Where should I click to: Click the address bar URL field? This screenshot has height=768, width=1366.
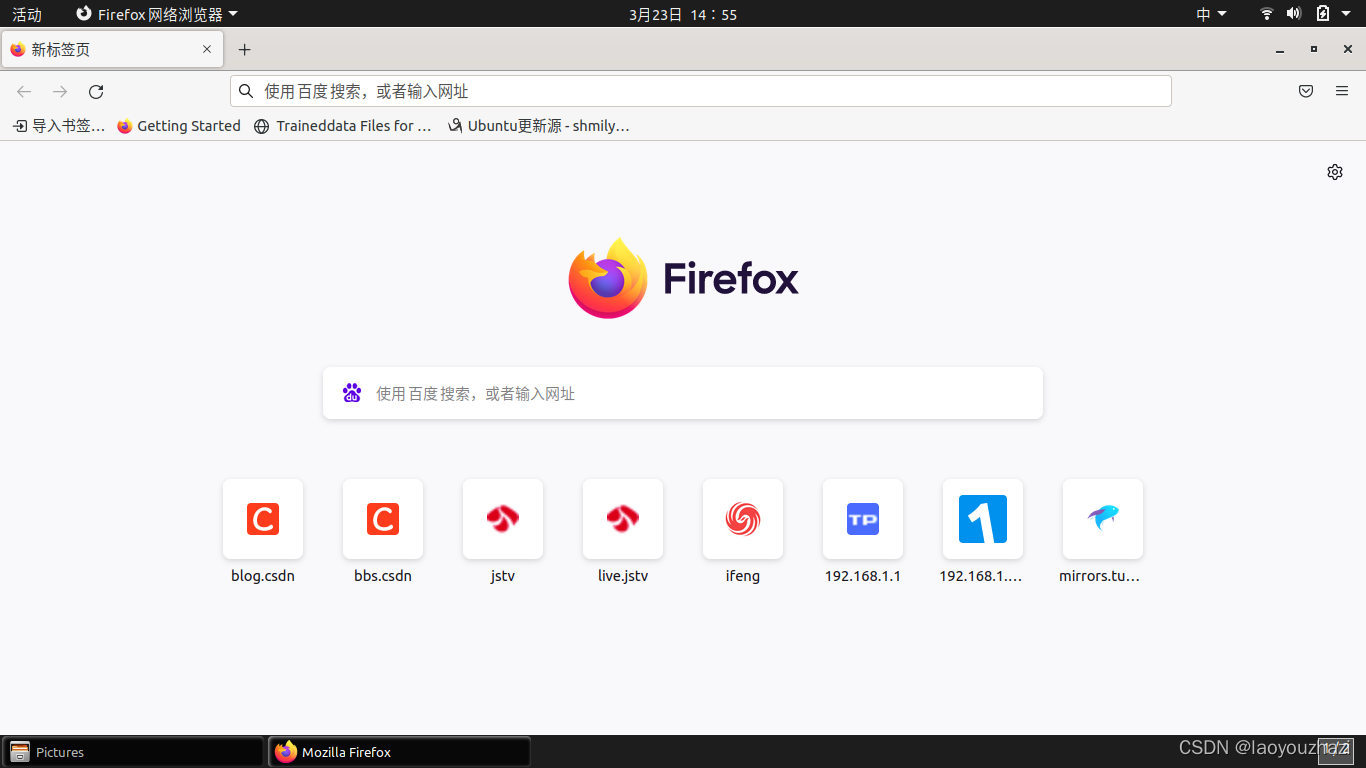point(700,91)
